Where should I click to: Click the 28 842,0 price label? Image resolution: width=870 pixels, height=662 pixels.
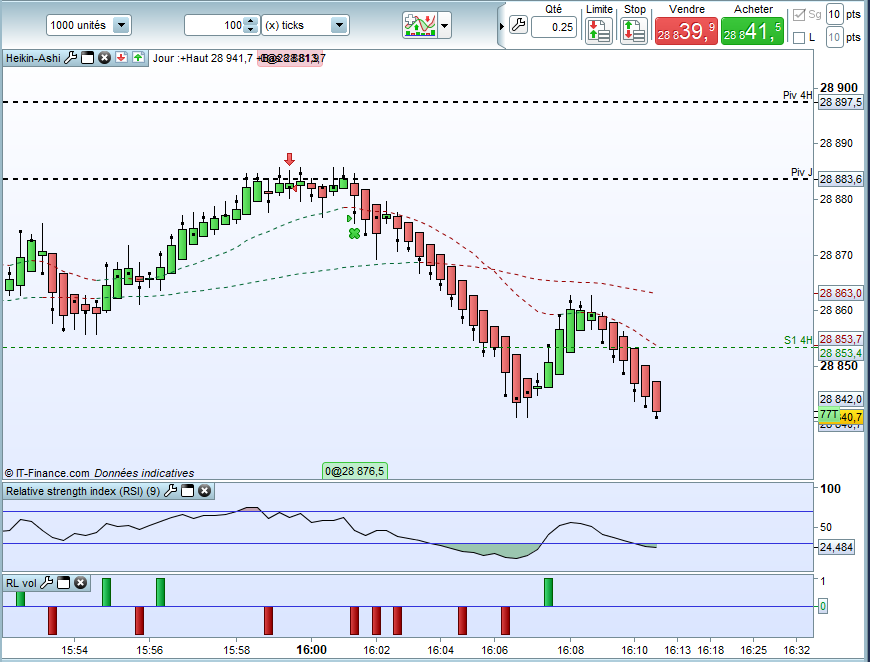pos(841,399)
